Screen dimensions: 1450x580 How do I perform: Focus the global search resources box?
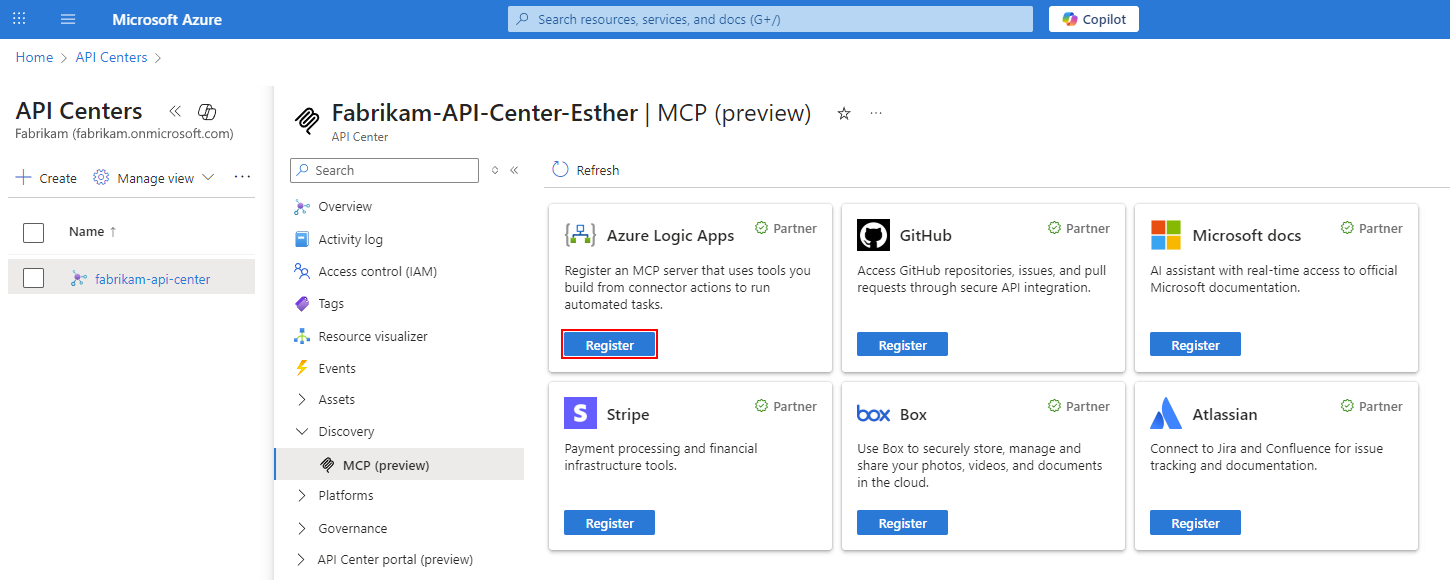770,19
